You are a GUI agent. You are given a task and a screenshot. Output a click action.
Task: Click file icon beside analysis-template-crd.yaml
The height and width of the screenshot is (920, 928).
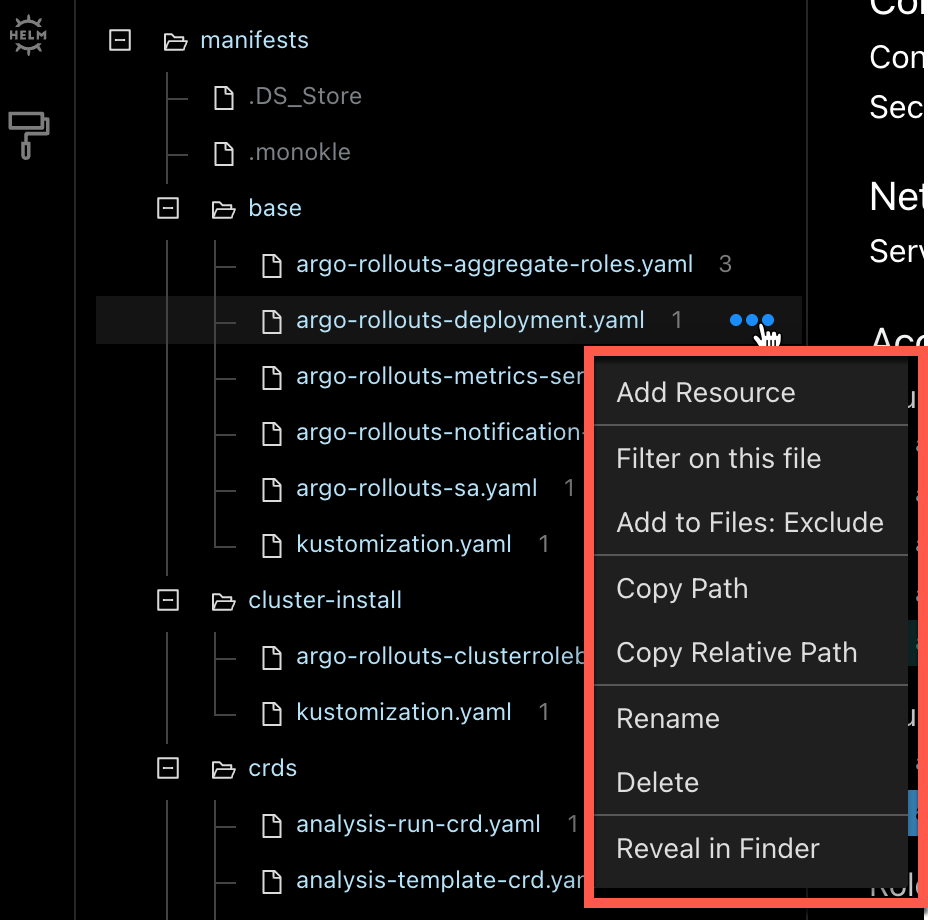[x=272, y=882]
